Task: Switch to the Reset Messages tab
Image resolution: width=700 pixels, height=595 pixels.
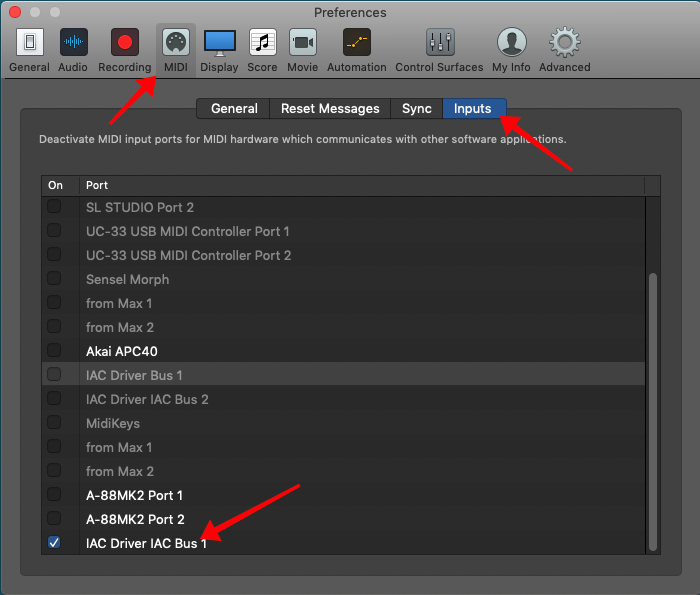Action: 330,108
